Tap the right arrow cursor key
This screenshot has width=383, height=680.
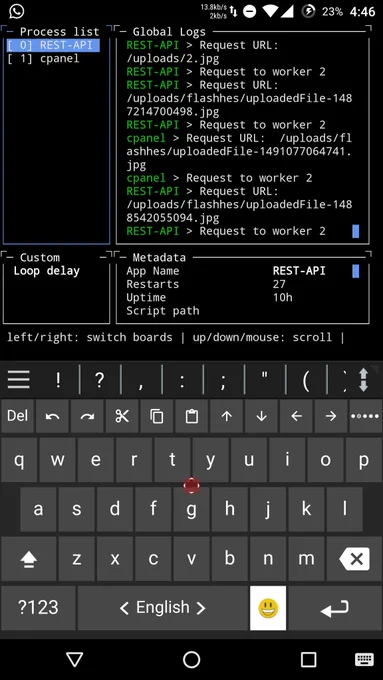pyautogui.click(x=331, y=416)
